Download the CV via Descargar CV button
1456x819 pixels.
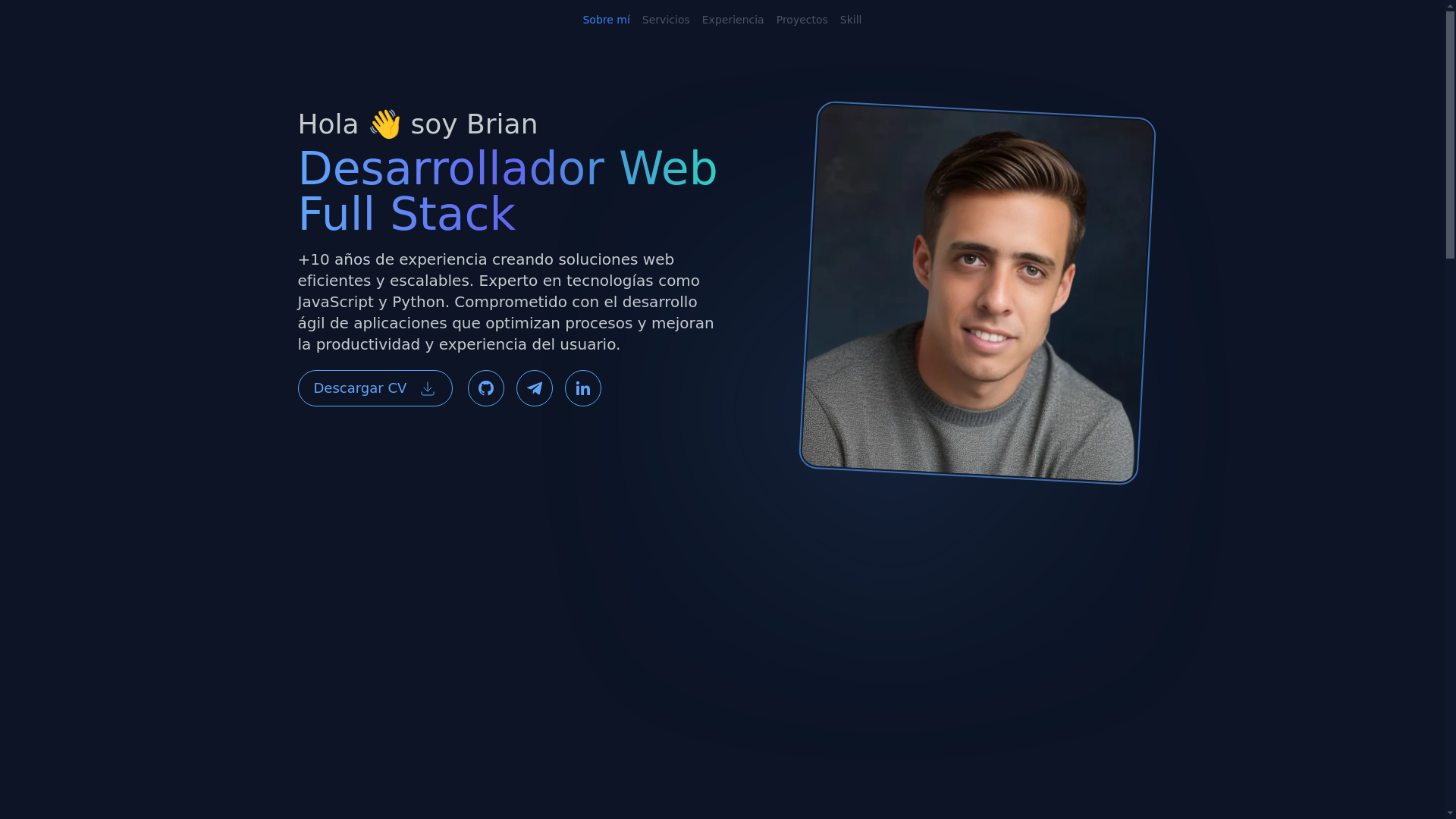(375, 388)
